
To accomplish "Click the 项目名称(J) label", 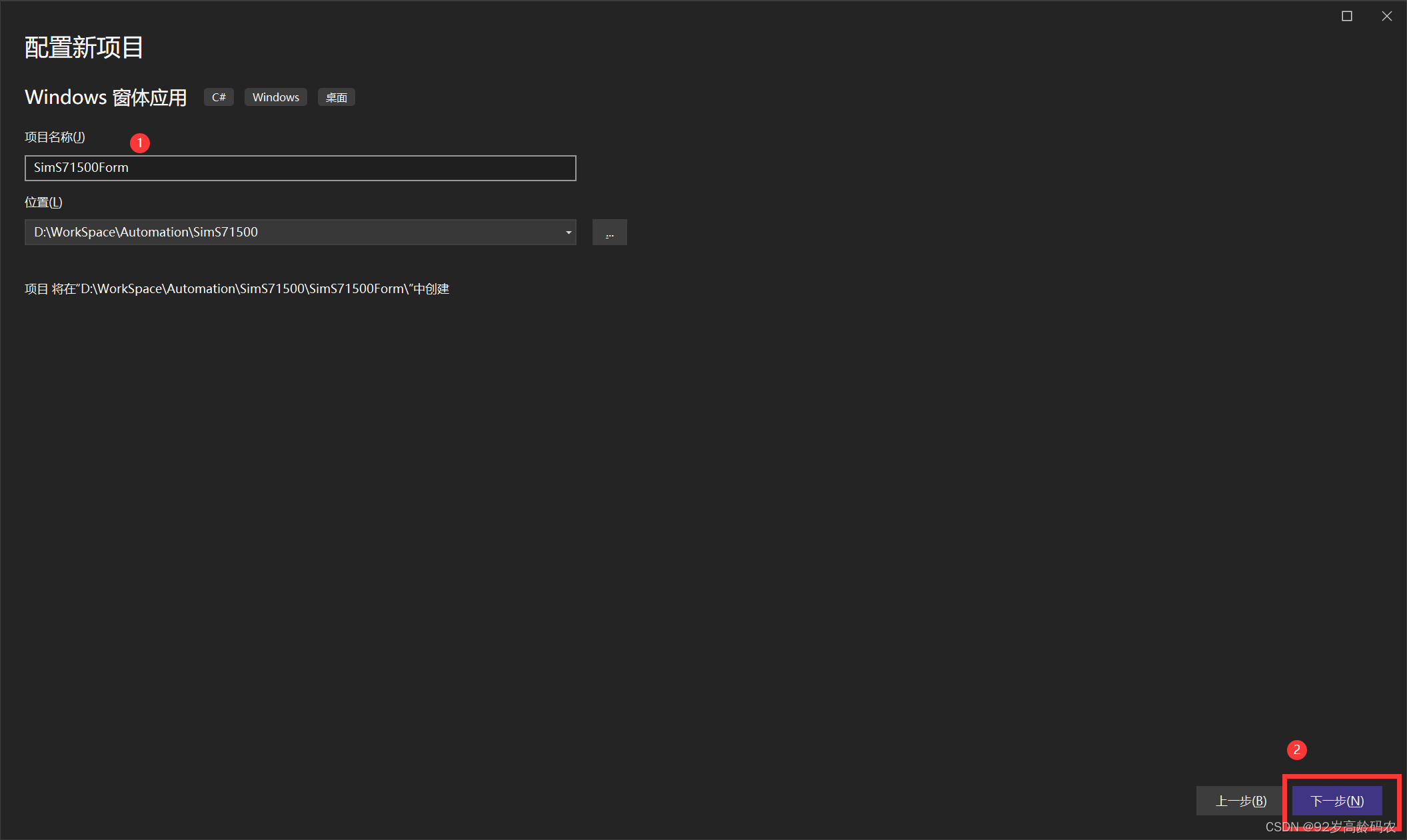I will click(55, 137).
